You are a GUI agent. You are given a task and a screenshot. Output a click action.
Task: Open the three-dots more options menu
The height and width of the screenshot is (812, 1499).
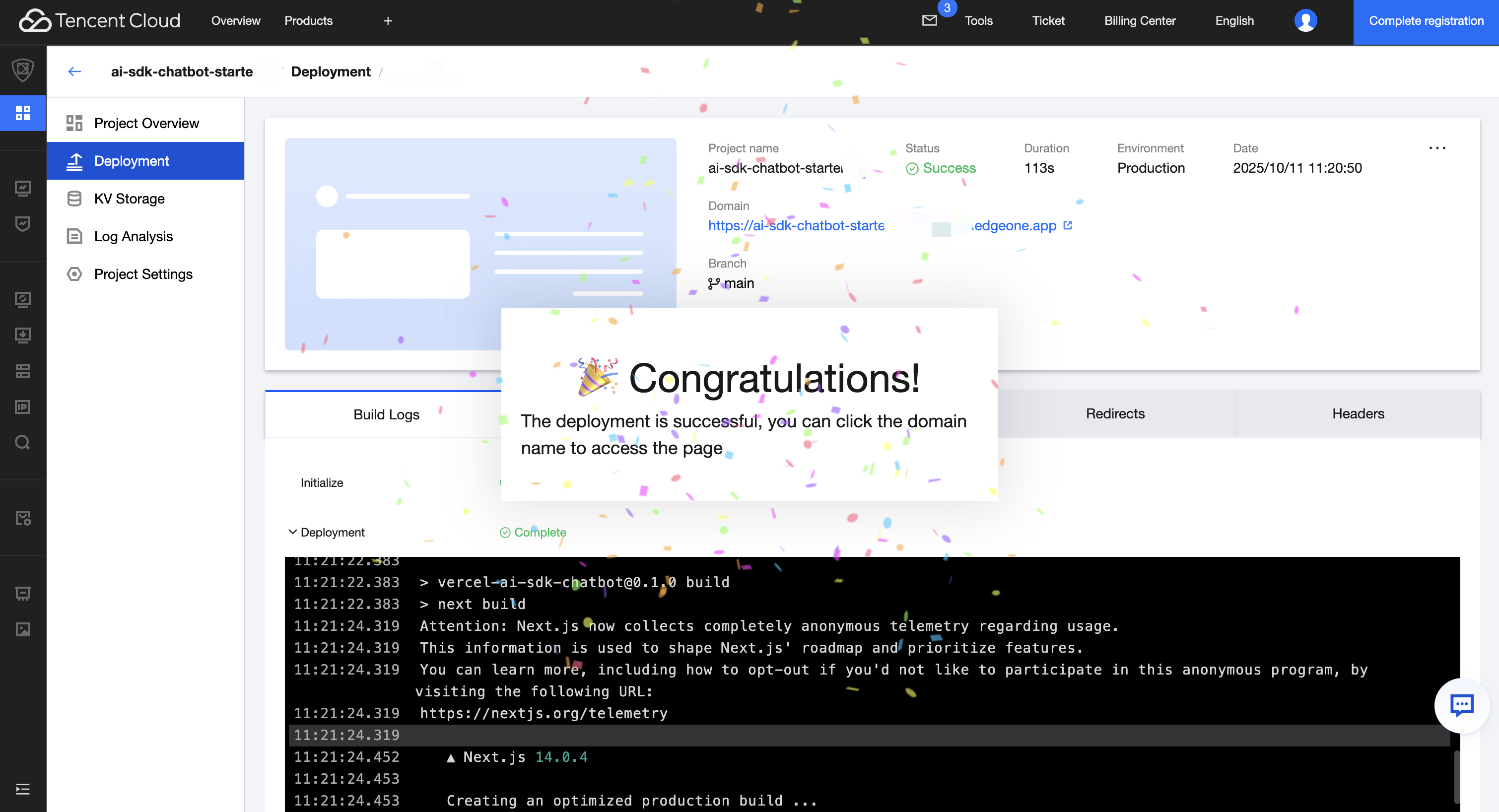coord(1437,148)
